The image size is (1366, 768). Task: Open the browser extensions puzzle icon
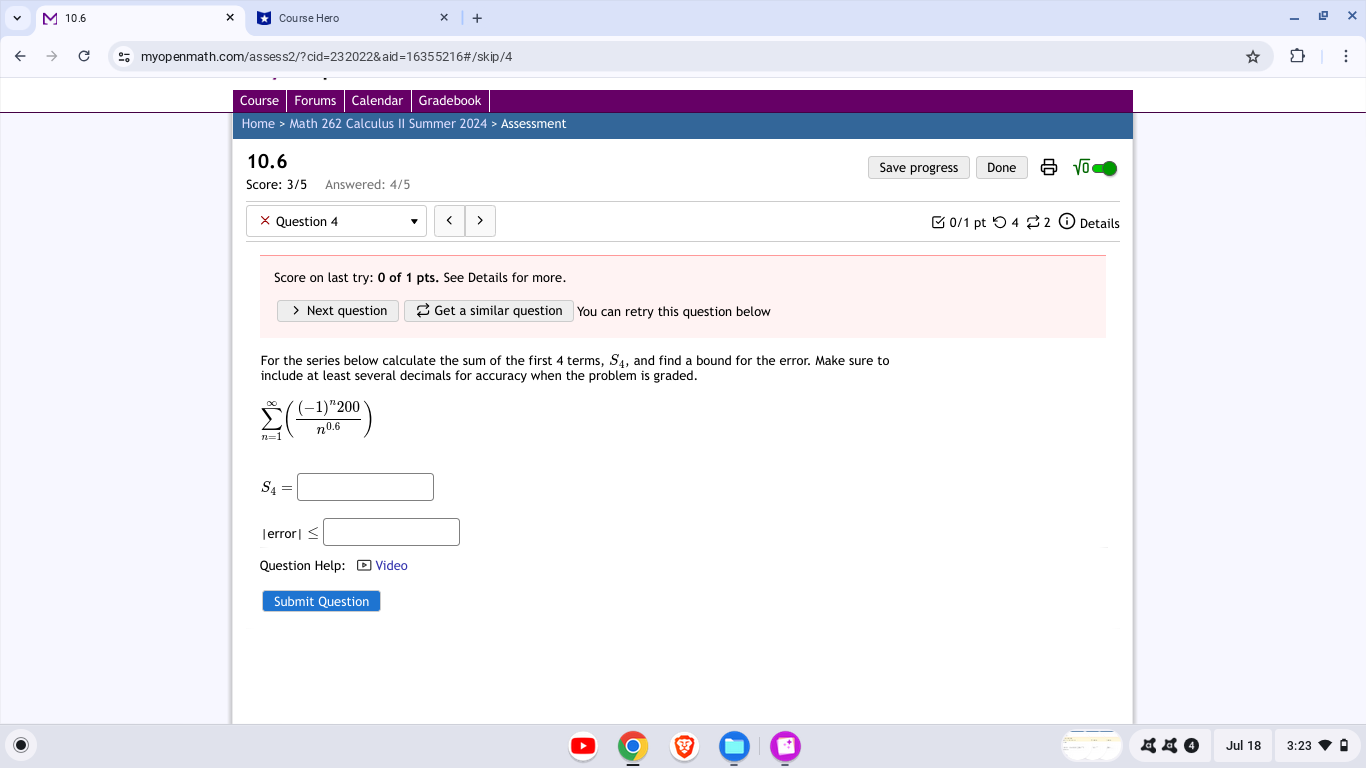click(1298, 56)
